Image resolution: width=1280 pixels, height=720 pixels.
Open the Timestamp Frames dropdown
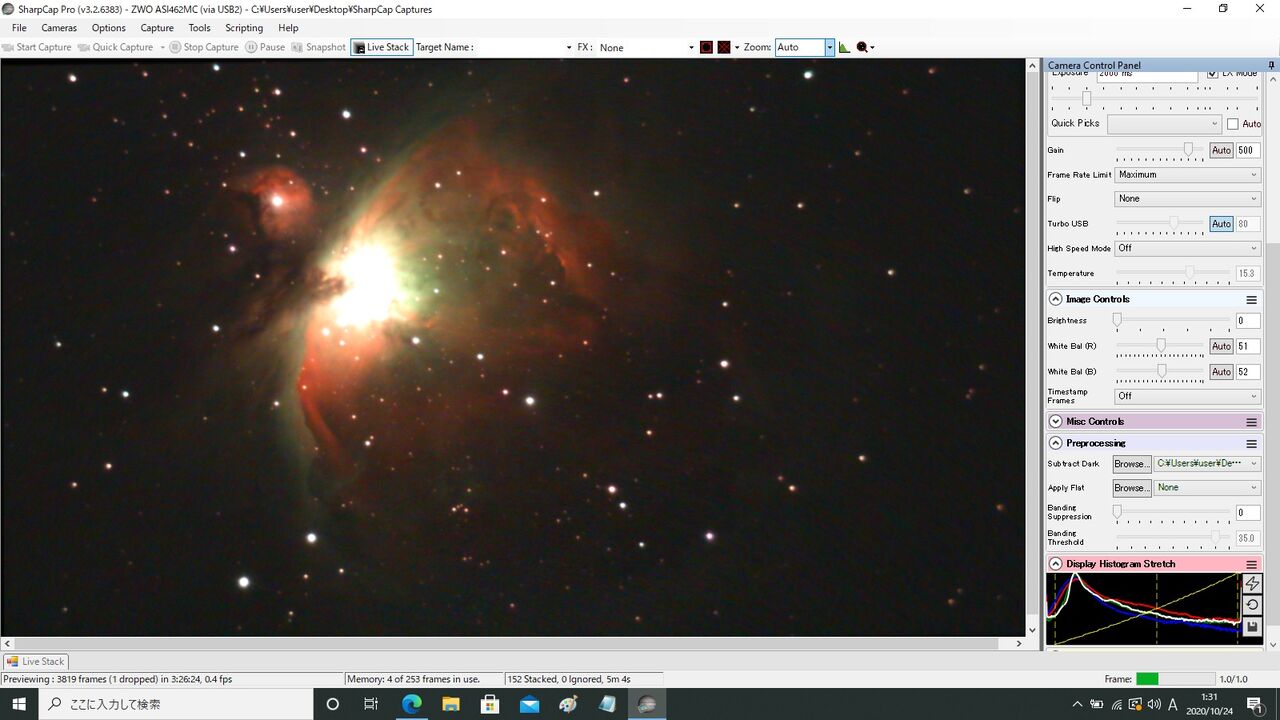click(1188, 396)
